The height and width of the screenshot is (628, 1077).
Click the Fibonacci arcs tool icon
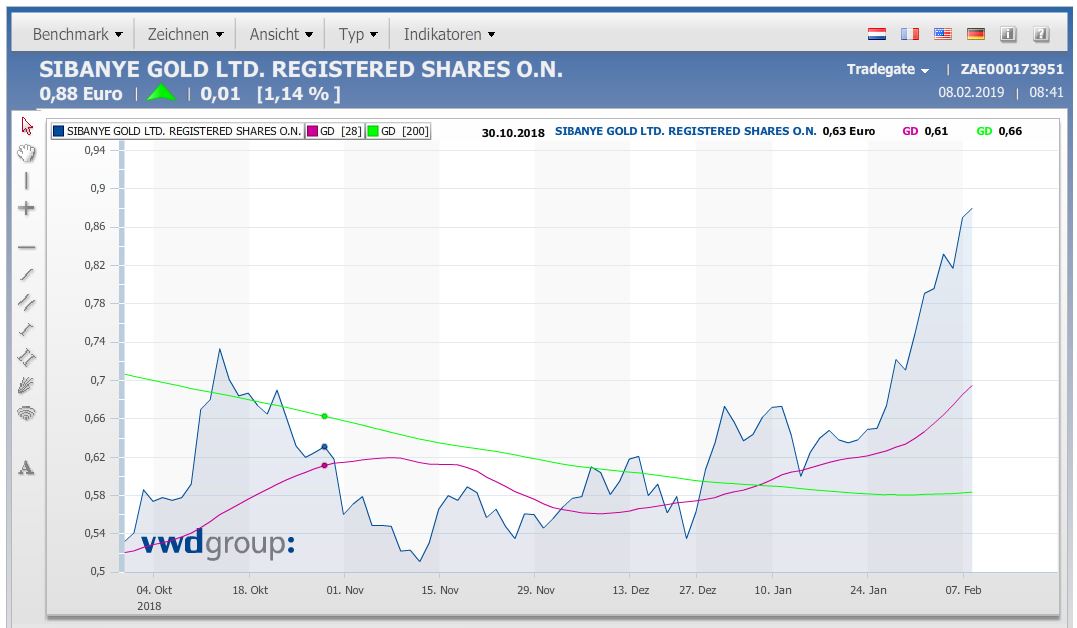pyautogui.click(x=27, y=412)
